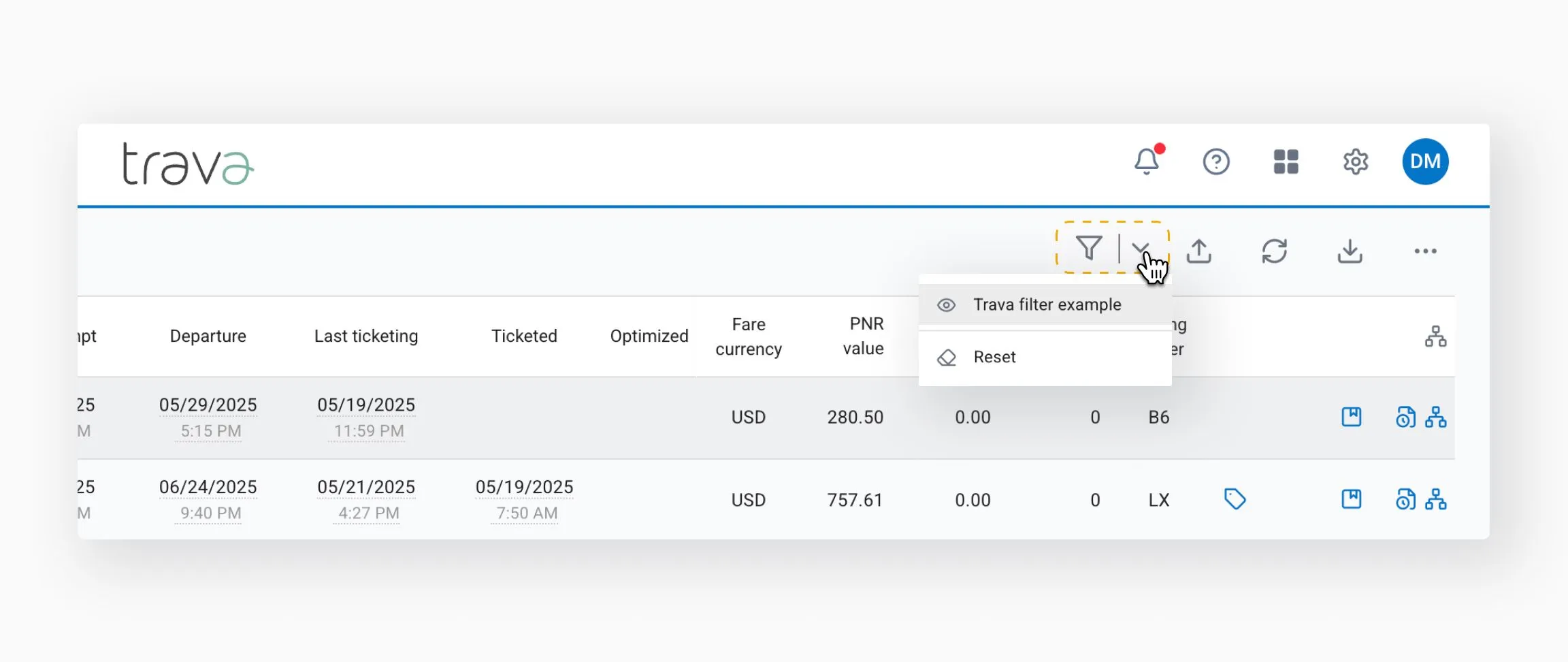Click the 05/19/2025 ticketed date in LX row
This screenshot has height=662, width=1568.
point(524,487)
